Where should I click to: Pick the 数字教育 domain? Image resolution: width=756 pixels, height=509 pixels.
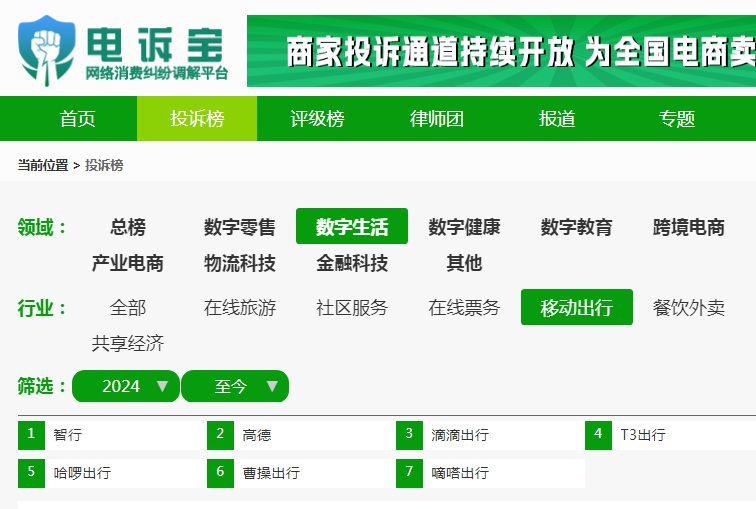pyautogui.click(x=577, y=227)
